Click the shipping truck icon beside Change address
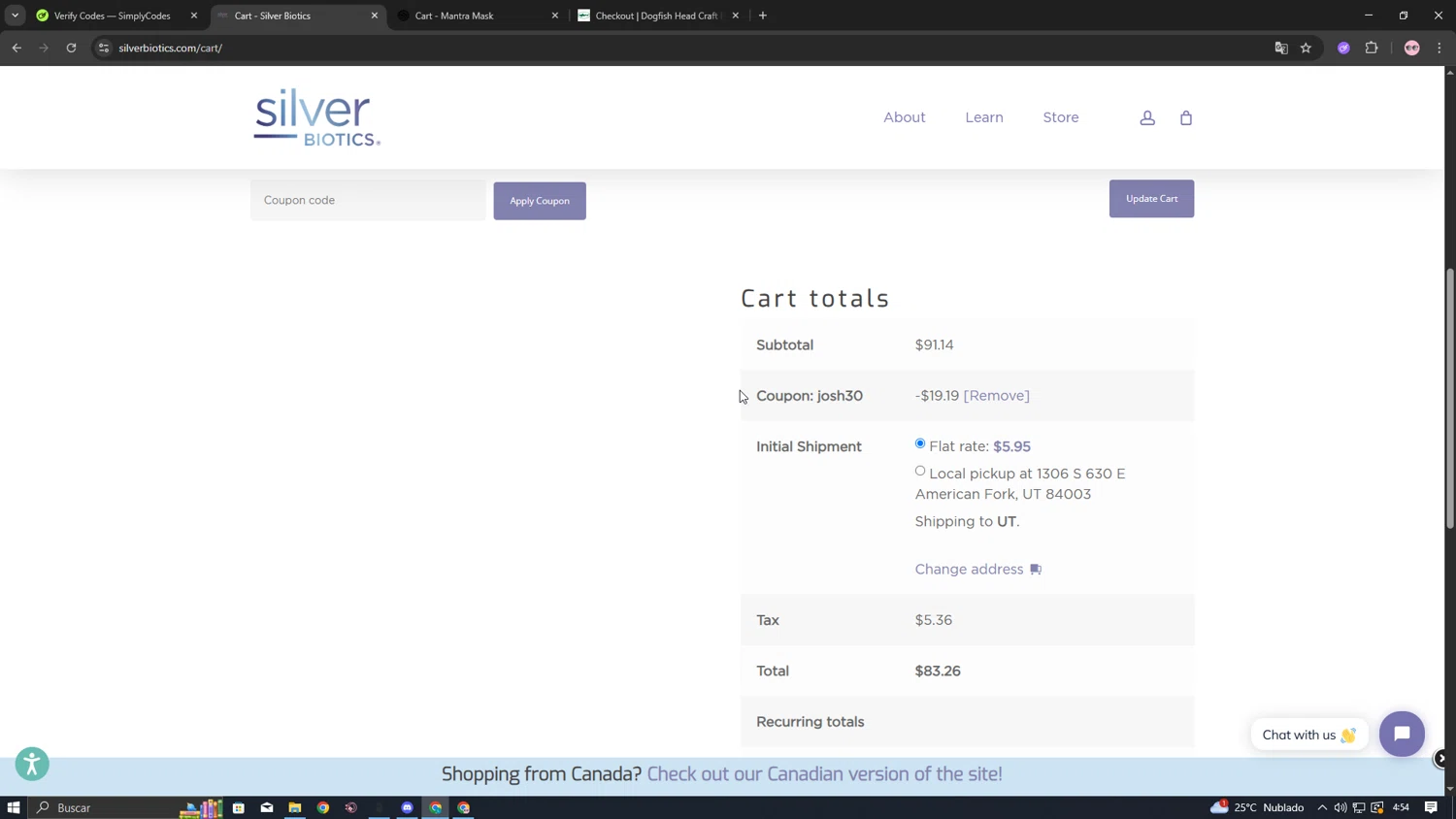 click(x=1036, y=570)
